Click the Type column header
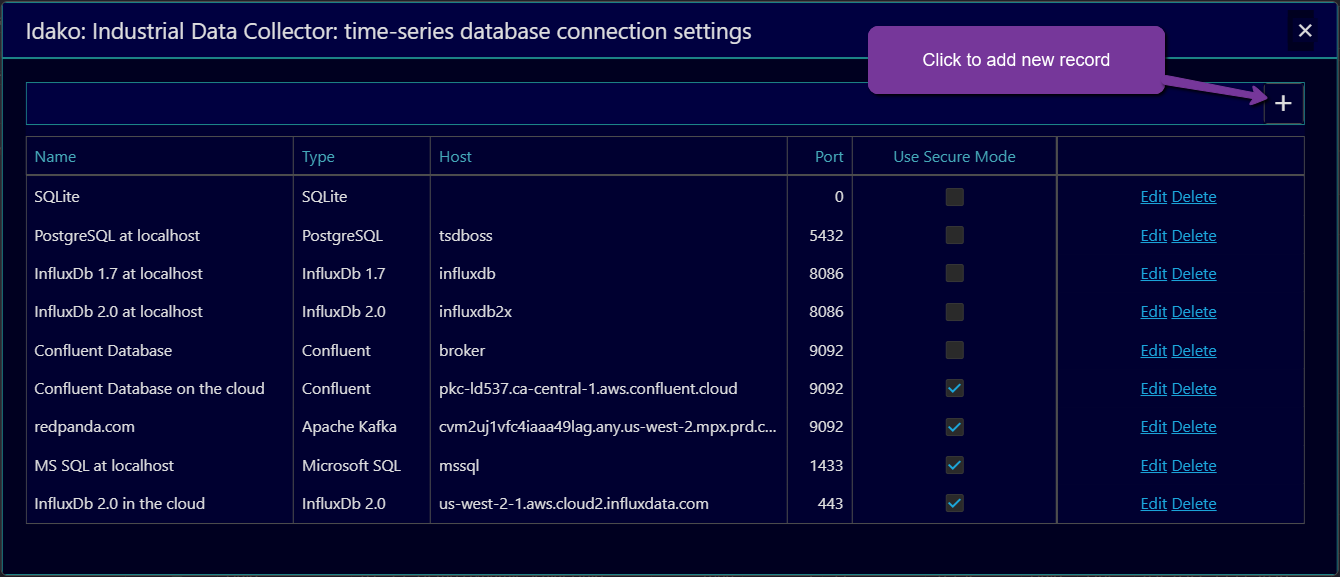Viewport: 1340px width, 577px height. (x=318, y=157)
